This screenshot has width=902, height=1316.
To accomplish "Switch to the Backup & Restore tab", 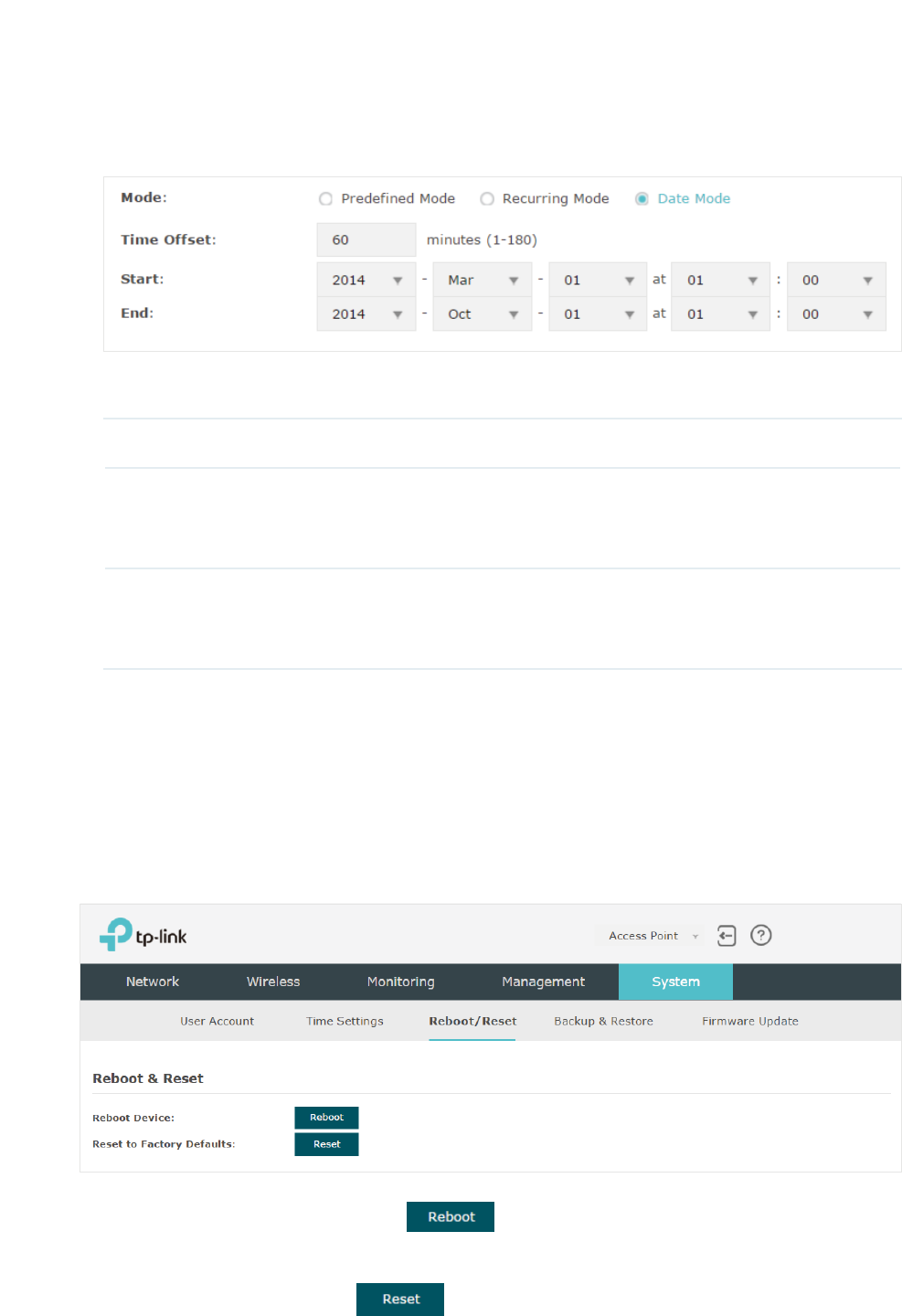I will 603,1021.
